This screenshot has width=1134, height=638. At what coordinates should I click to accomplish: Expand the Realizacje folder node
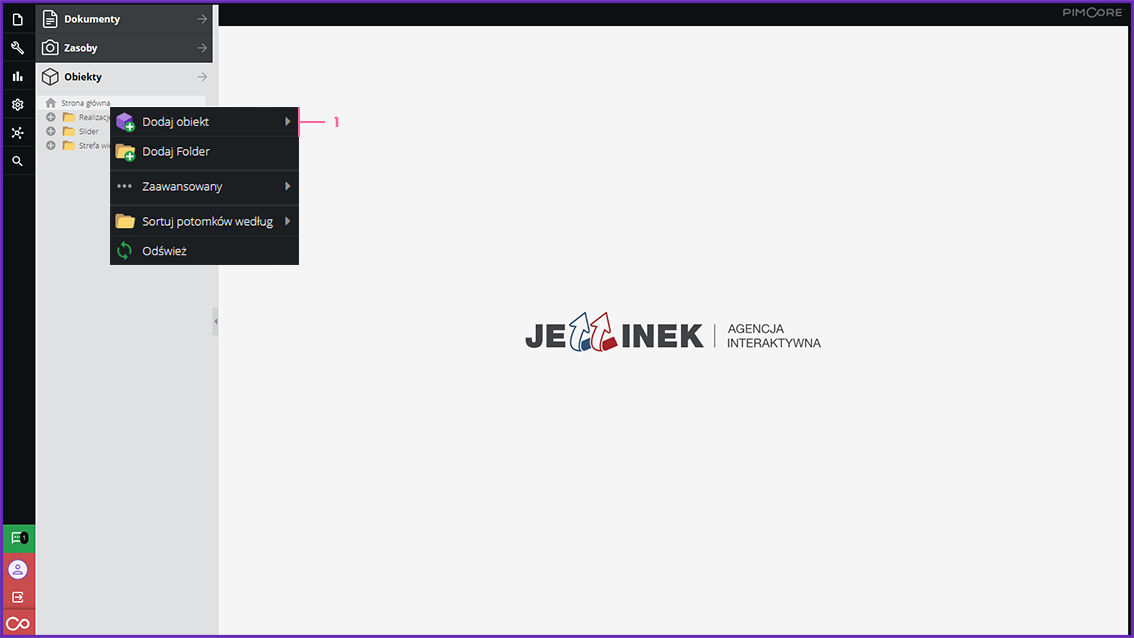[51, 117]
